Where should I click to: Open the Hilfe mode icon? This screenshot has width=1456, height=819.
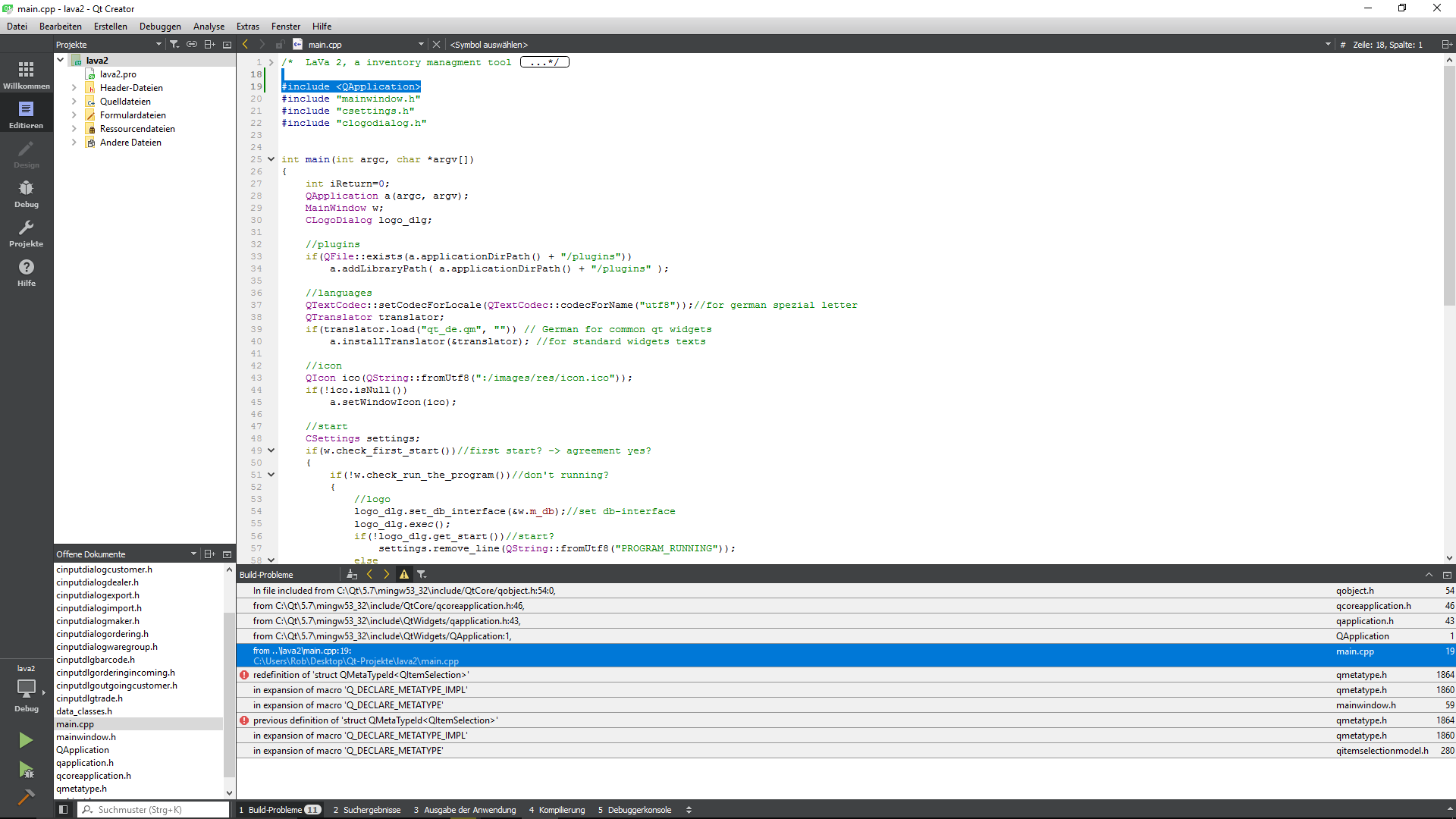[26, 272]
